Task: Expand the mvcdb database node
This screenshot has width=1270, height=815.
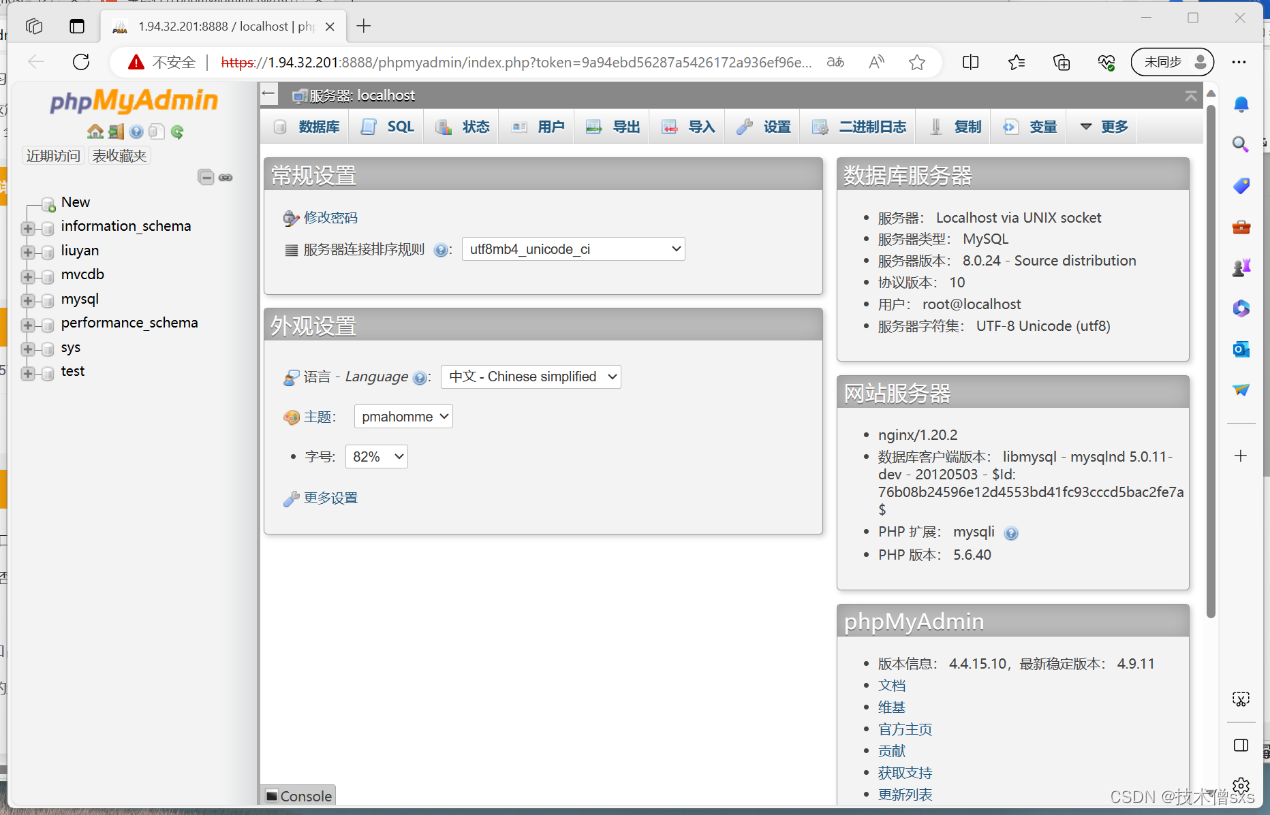Action: tap(28, 276)
